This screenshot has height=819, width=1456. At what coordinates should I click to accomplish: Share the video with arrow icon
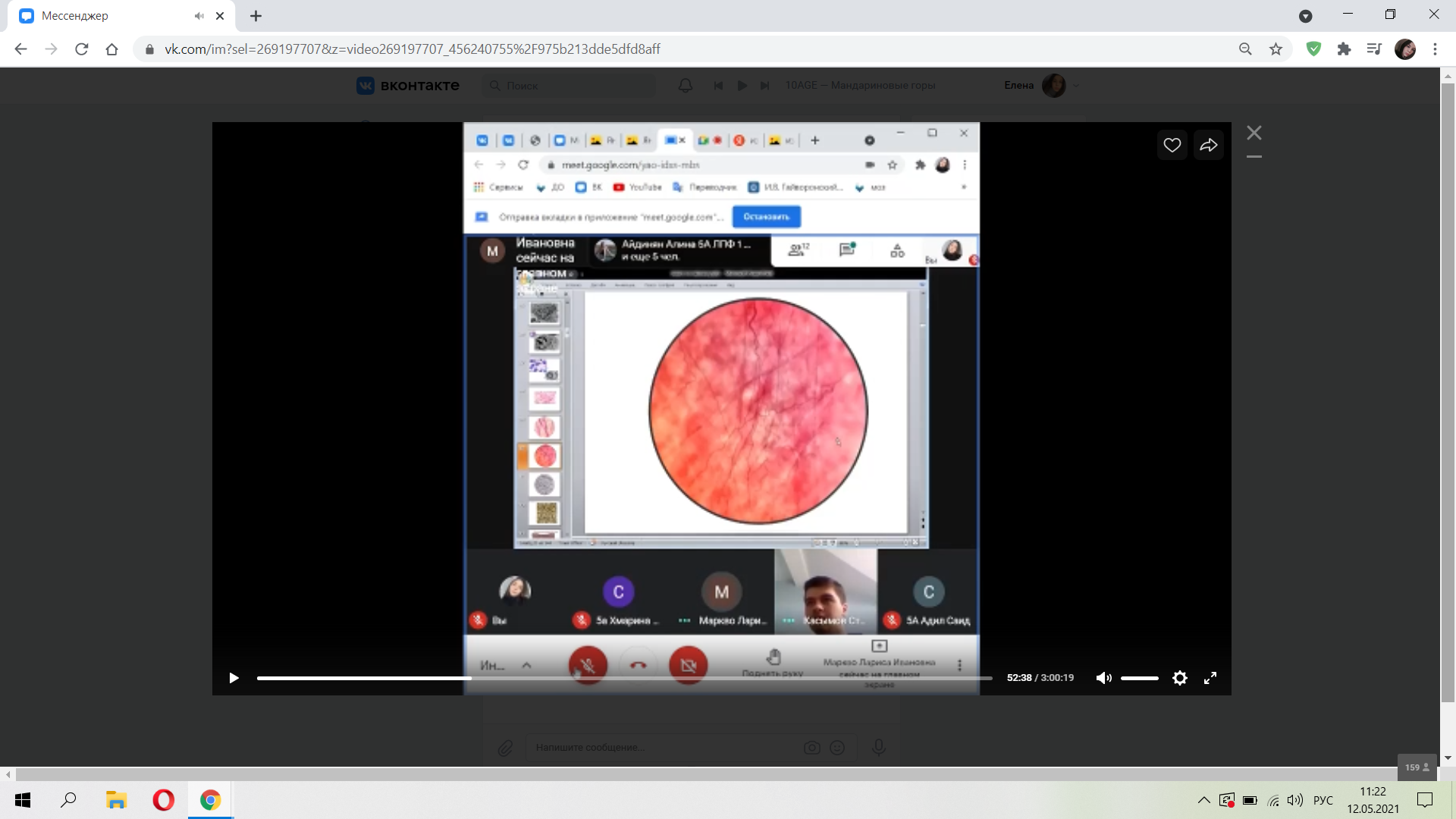[x=1209, y=145]
